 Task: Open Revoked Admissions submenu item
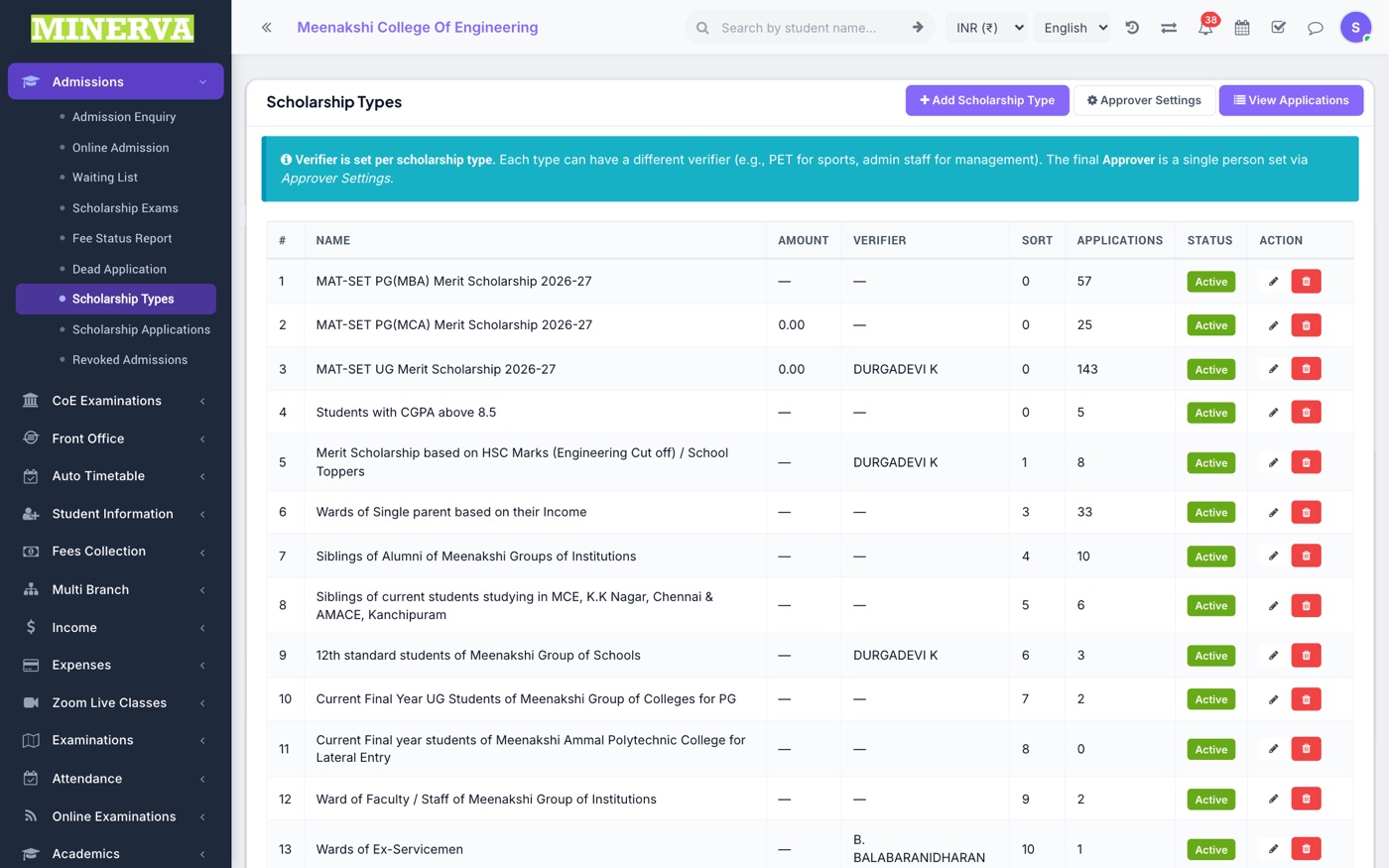(130, 360)
